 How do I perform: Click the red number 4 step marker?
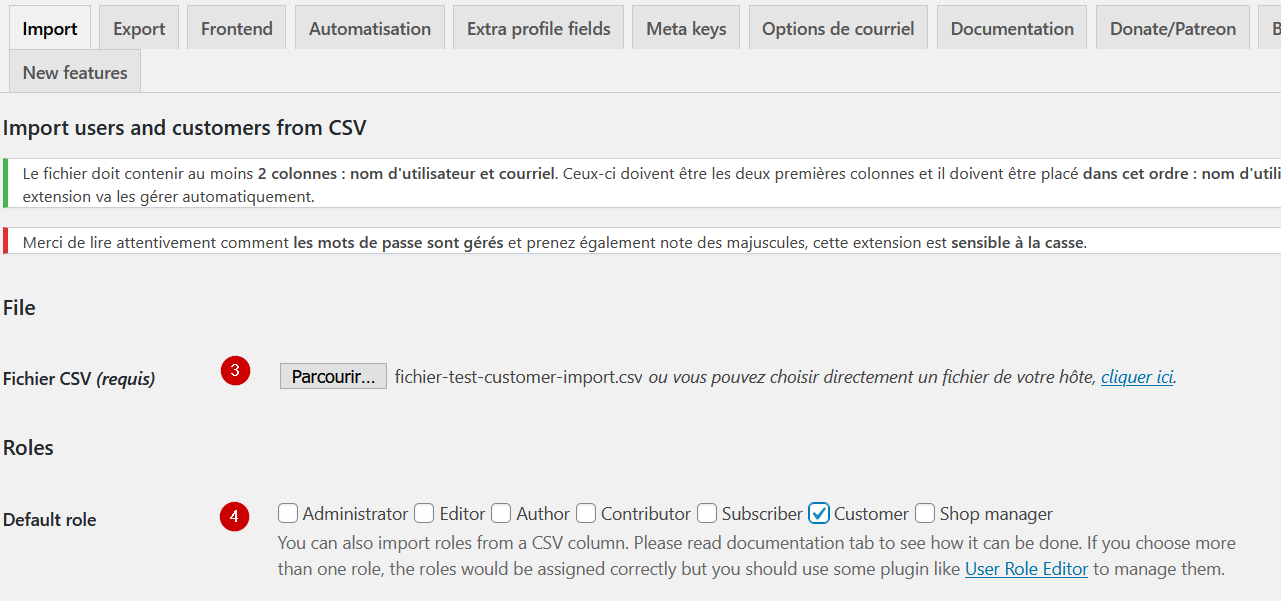click(x=235, y=516)
